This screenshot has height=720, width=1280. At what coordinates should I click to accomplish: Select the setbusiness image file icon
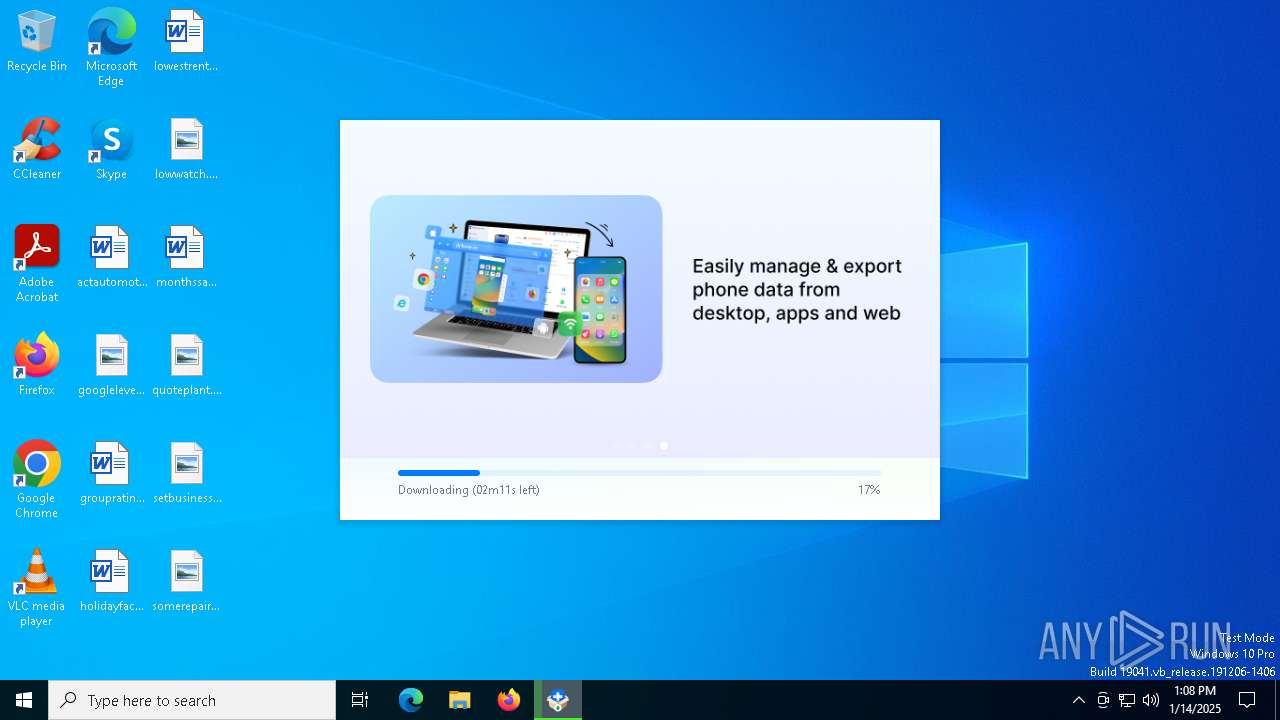tap(186, 473)
